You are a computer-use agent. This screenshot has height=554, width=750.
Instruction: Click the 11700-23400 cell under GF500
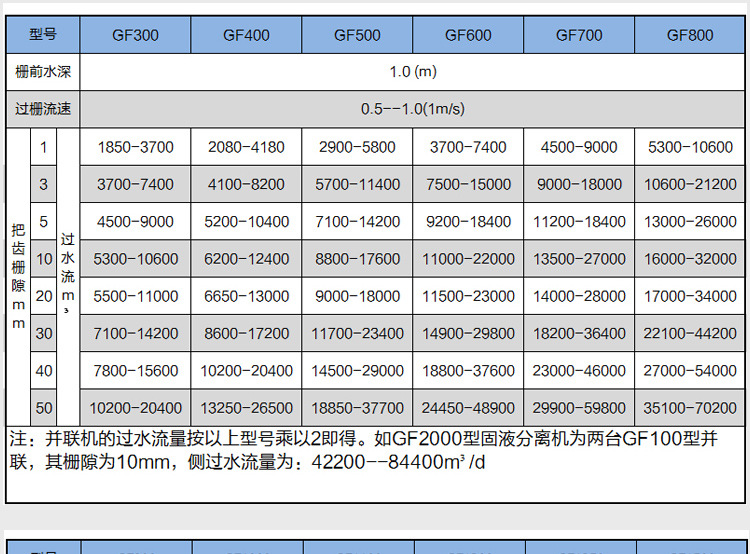pyautogui.click(x=357, y=334)
